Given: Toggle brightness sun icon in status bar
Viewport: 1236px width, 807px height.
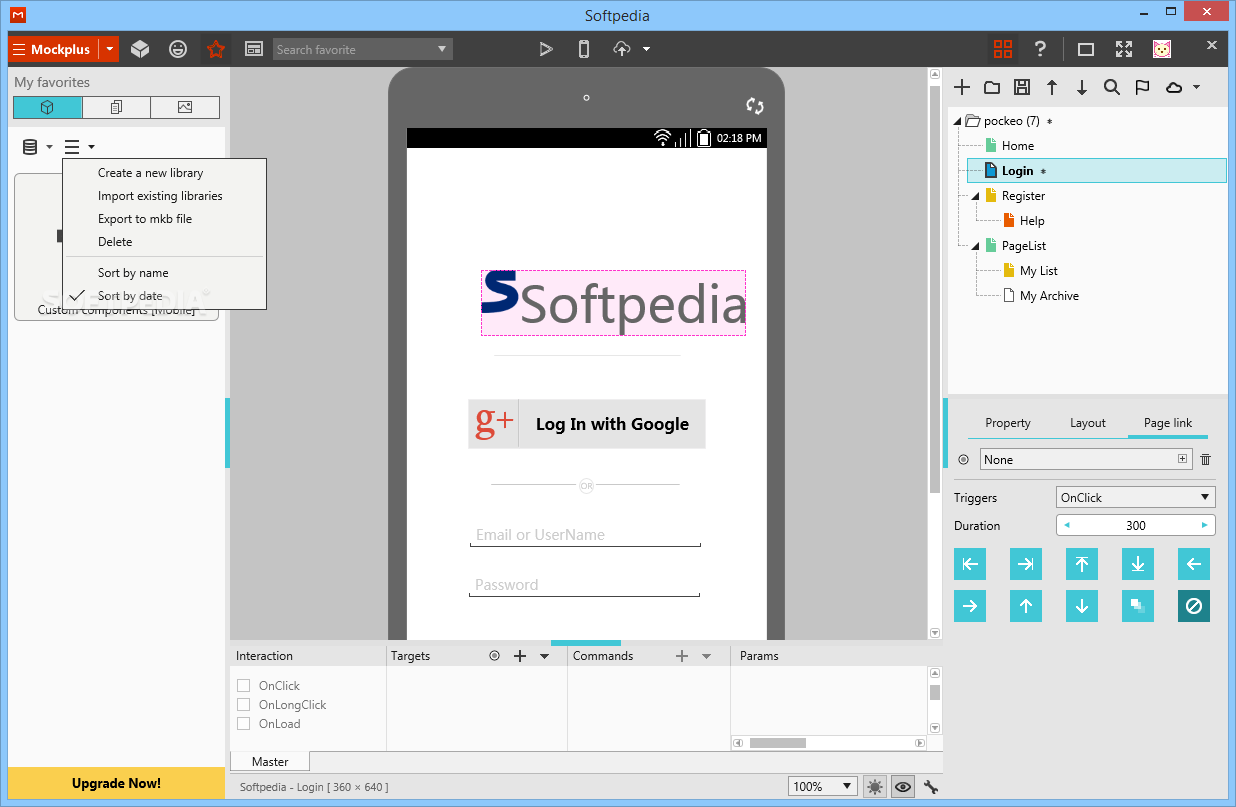Looking at the screenshot, I should pyautogui.click(x=876, y=787).
